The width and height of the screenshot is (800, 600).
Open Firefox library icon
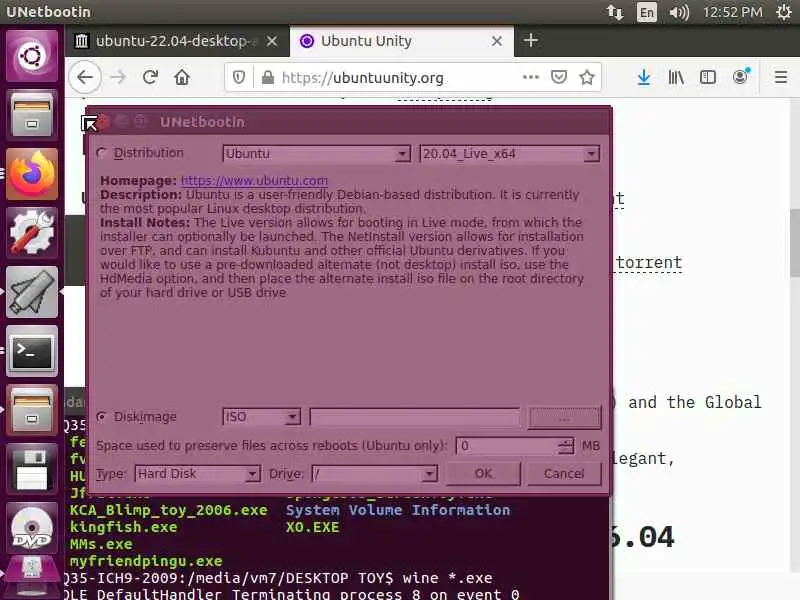676,78
